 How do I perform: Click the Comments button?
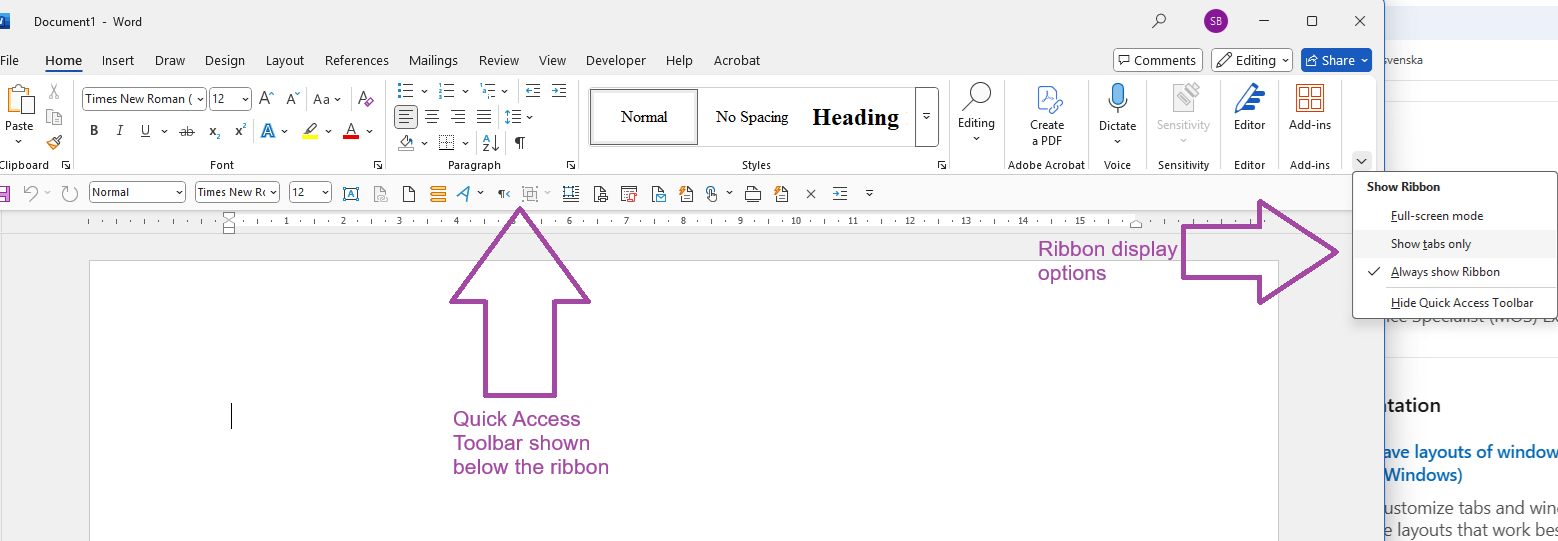(1158, 60)
